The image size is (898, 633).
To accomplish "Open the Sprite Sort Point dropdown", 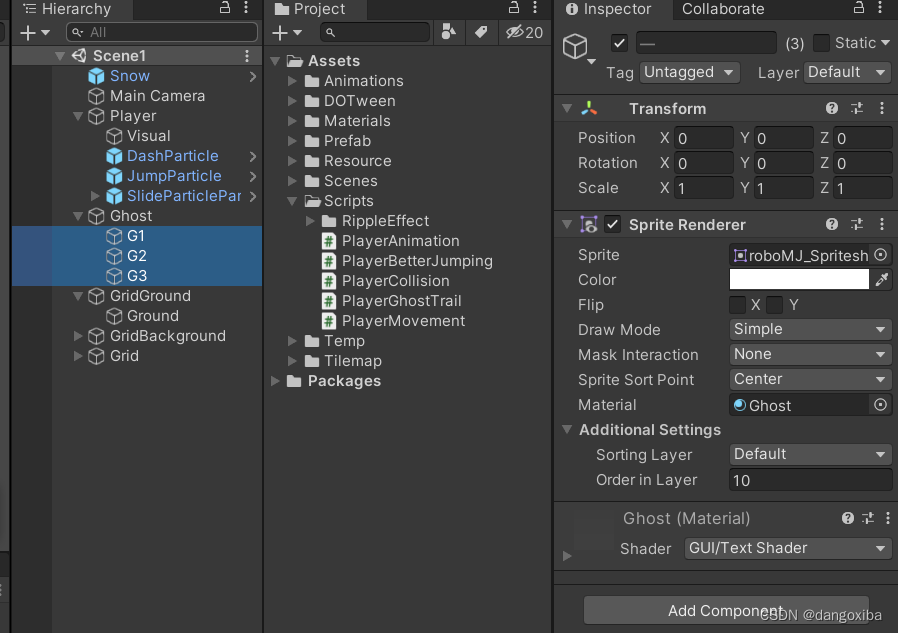I will pos(810,379).
